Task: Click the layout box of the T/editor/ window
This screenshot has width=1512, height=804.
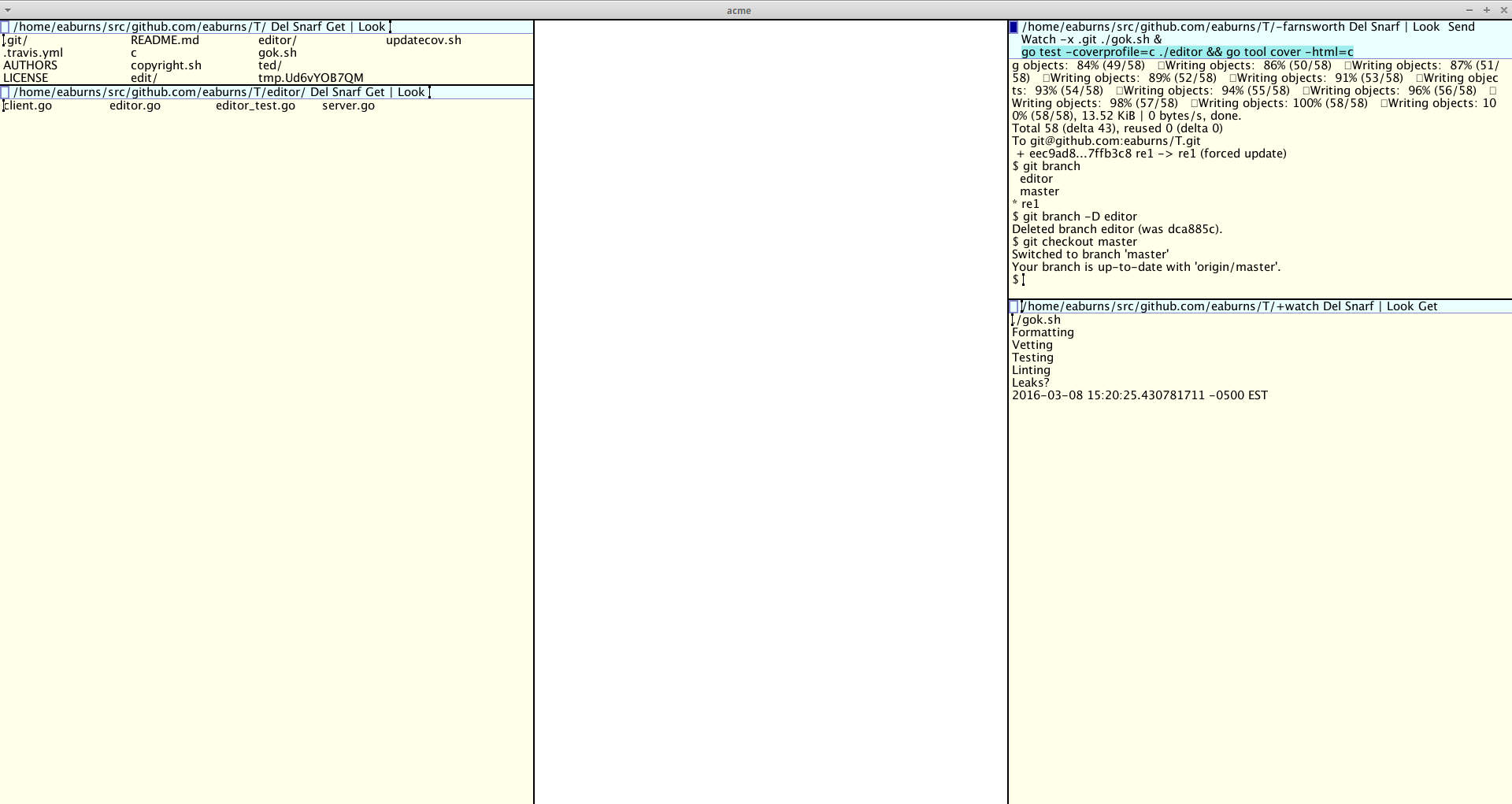Action: click(x=5, y=92)
